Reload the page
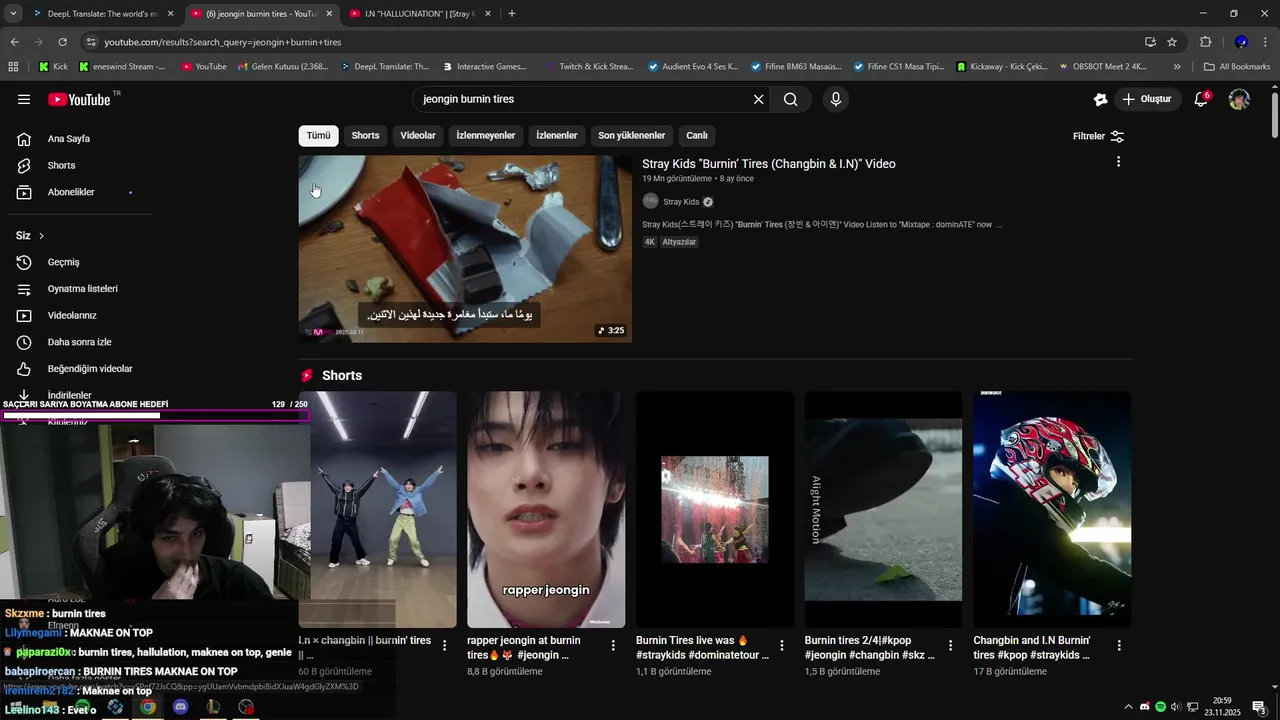 (x=62, y=42)
